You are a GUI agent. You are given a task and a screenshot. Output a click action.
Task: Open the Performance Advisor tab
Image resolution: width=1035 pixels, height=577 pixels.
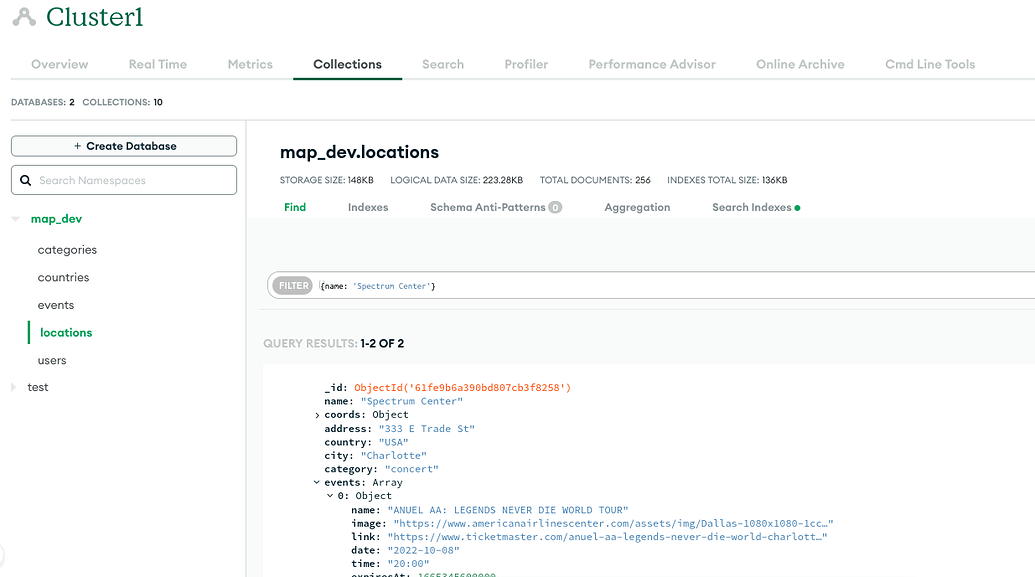pos(651,64)
